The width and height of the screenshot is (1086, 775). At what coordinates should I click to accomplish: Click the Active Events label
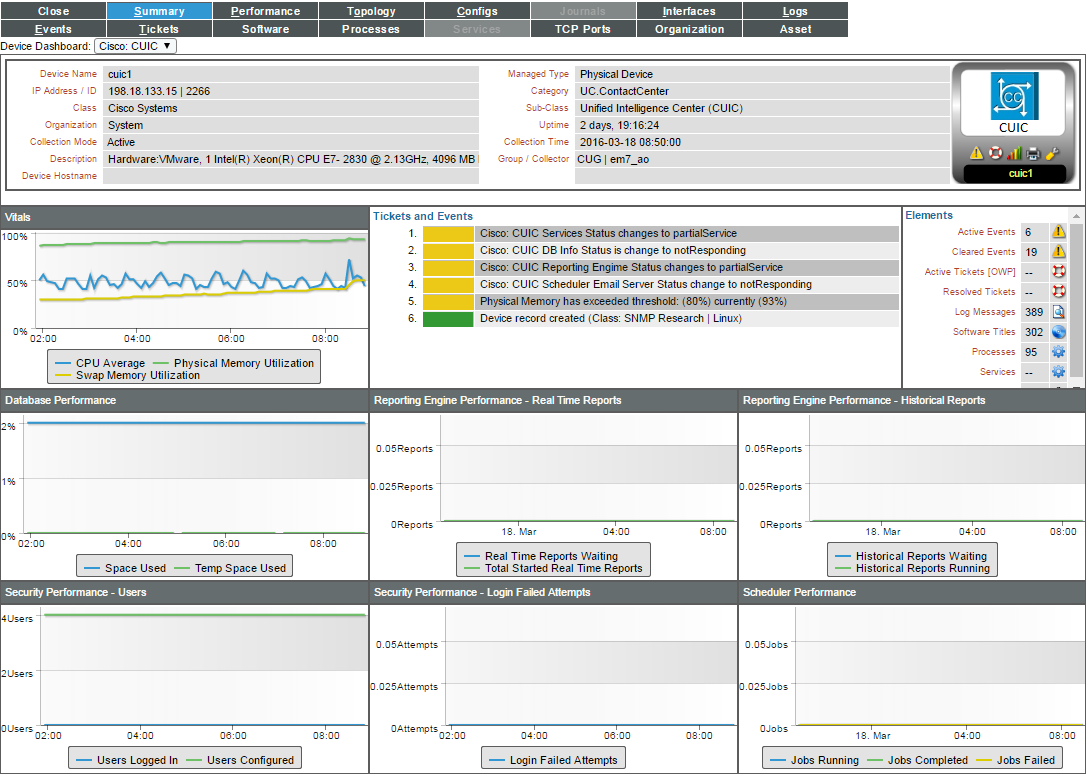click(x=986, y=232)
